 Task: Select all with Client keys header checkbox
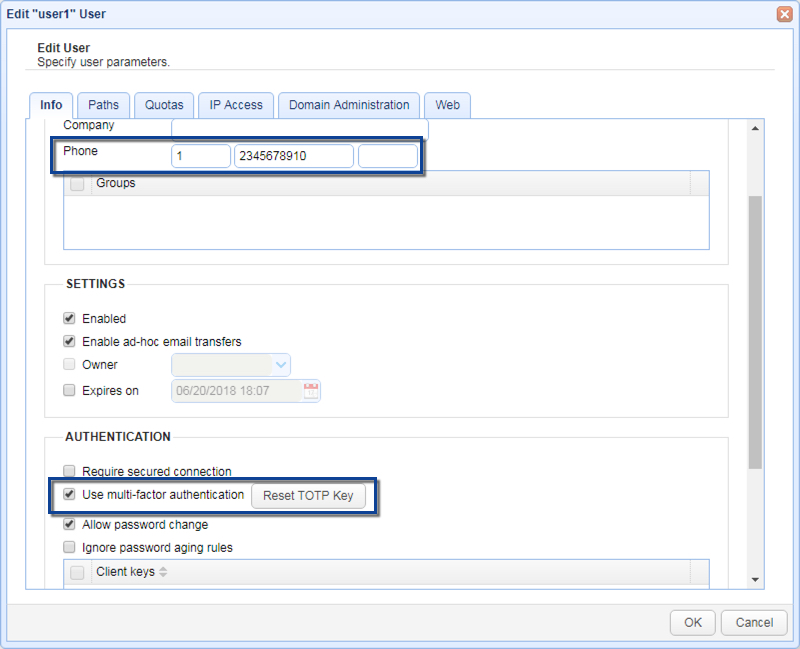pos(77,572)
